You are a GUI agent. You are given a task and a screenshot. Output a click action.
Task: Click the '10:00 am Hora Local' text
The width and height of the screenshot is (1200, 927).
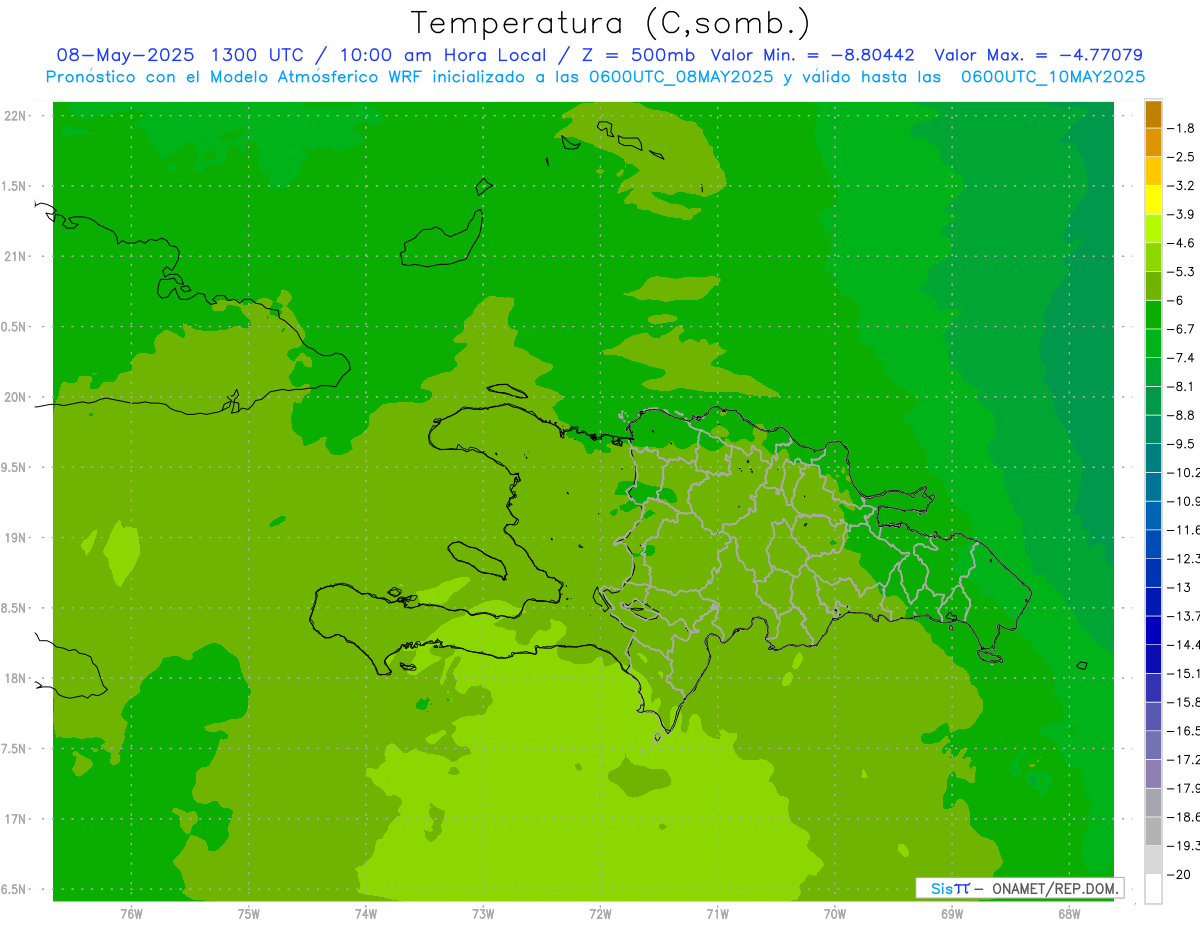tap(442, 55)
